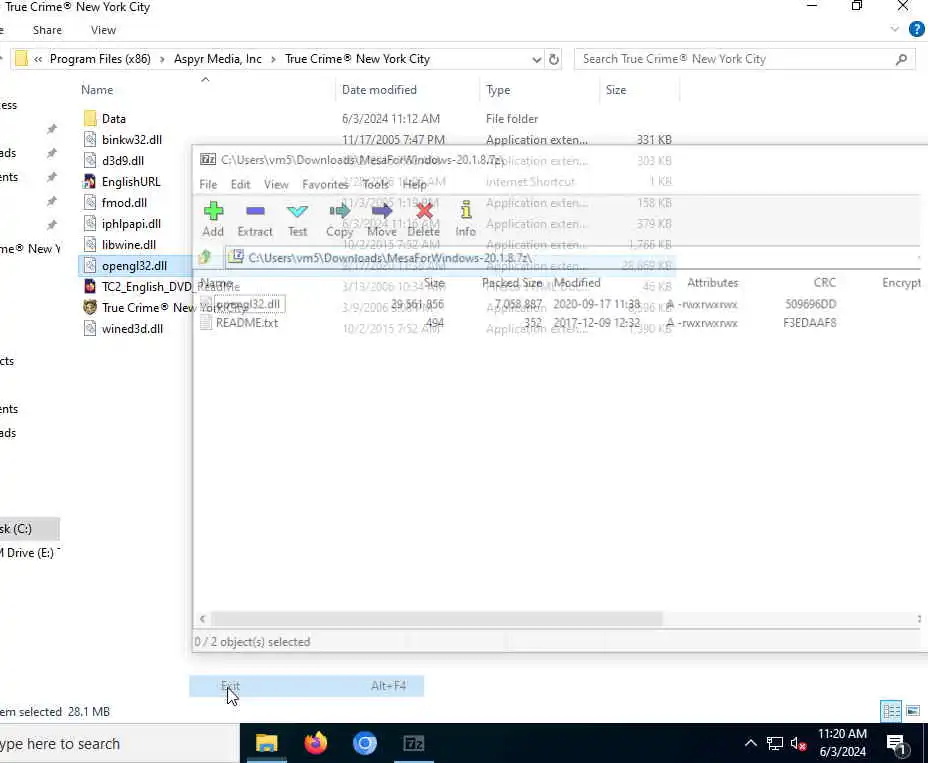Screen dimensions: 928x763
Task: Sort 7-Zip list by Attributes column
Action: (713, 283)
